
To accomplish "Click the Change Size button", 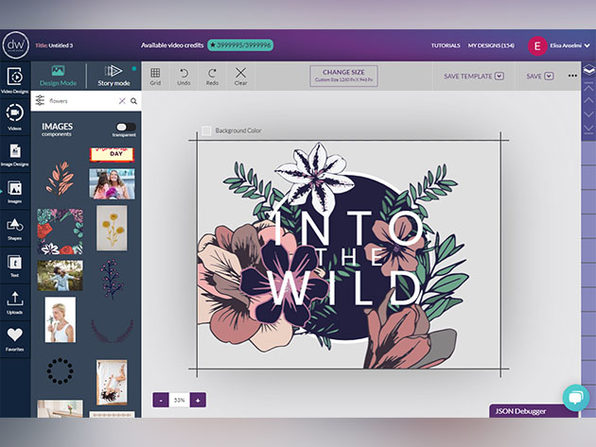I will [x=344, y=76].
